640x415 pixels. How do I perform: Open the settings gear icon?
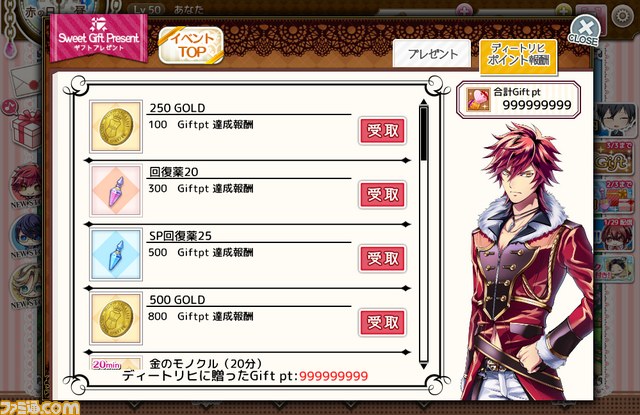622,16
